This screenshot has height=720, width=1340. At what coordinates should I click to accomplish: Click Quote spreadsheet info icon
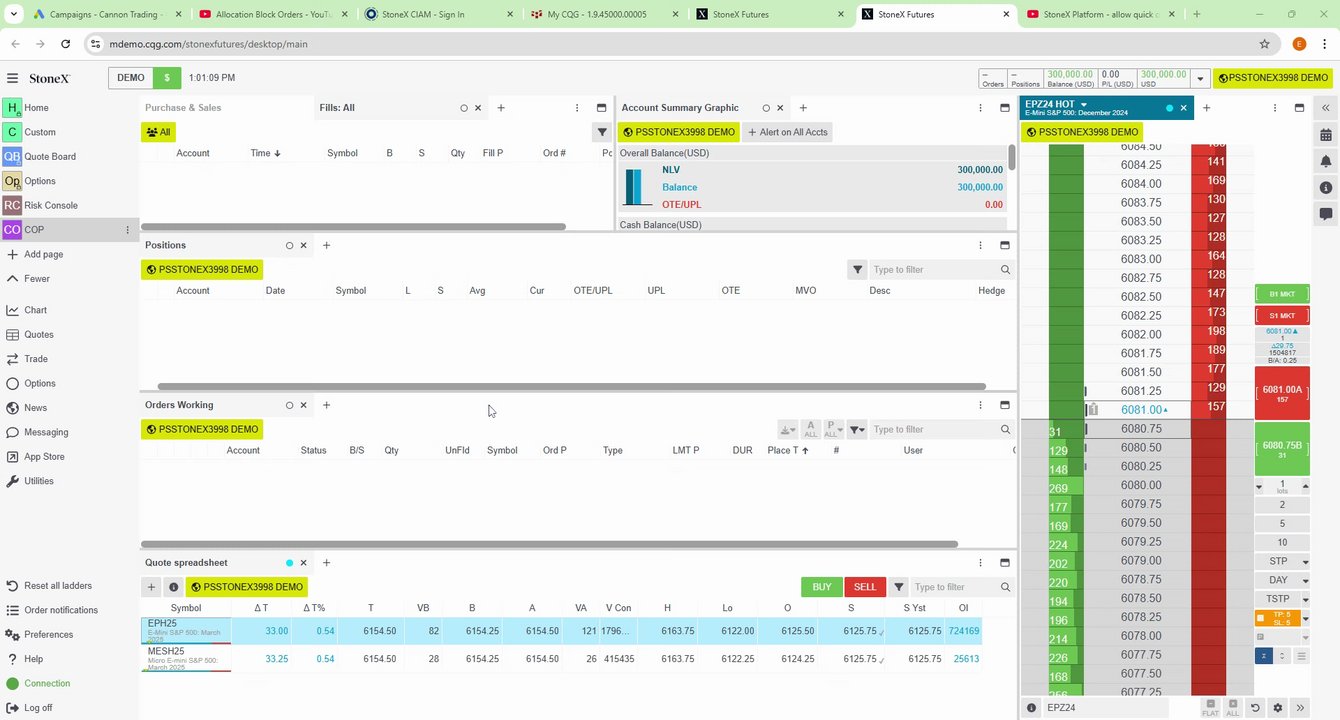pos(173,587)
